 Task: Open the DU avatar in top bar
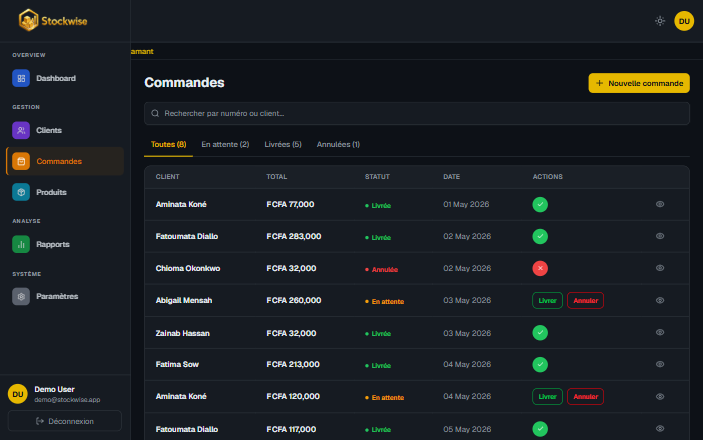tap(684, 21)
